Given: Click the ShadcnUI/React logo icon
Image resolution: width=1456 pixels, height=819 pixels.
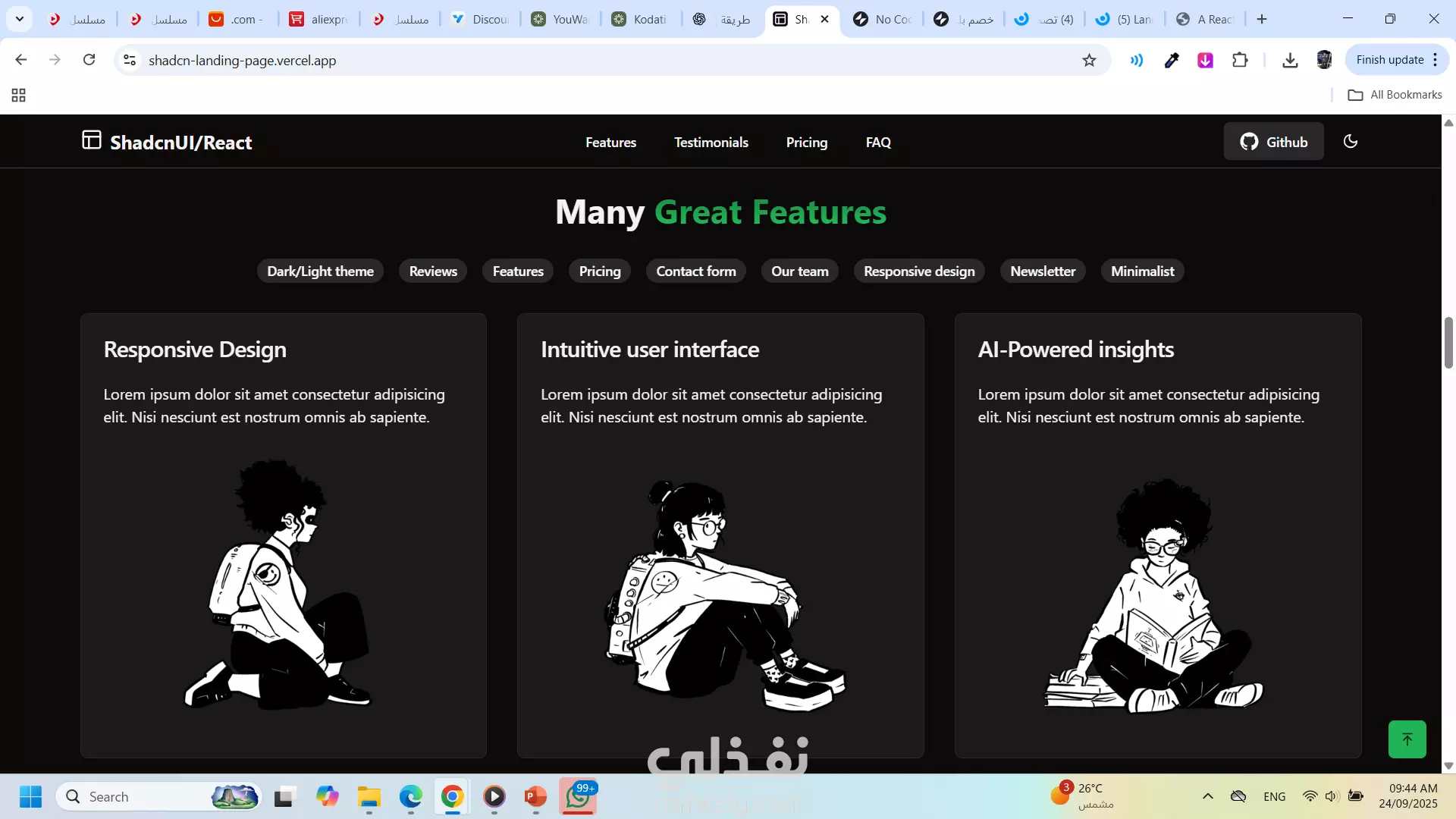Looking at the screenshot, I should click(92, 140).
